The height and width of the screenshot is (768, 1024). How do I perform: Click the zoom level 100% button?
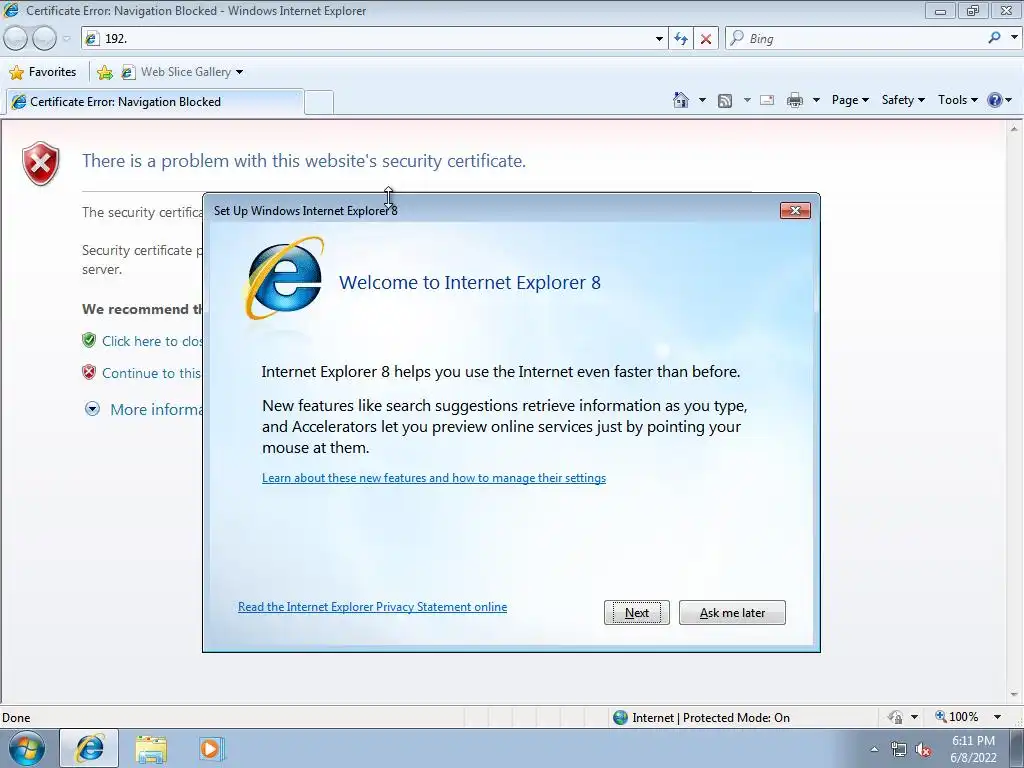[x=957, y=717]
